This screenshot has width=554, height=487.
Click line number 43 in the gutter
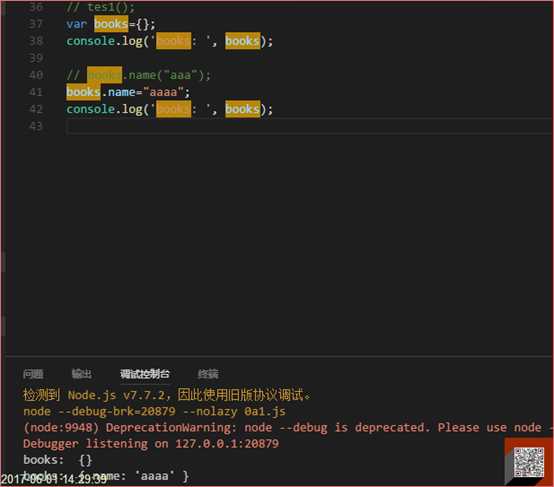point(36,126)
